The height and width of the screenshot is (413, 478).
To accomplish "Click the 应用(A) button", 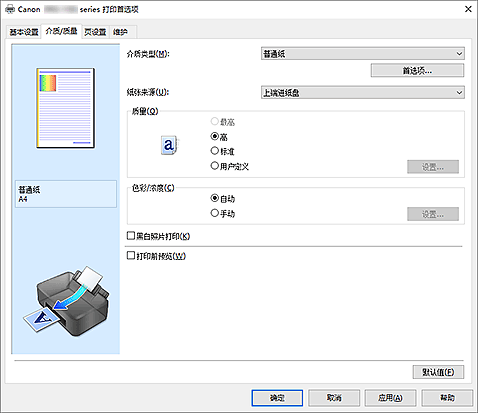I will (x=390, y=398).
